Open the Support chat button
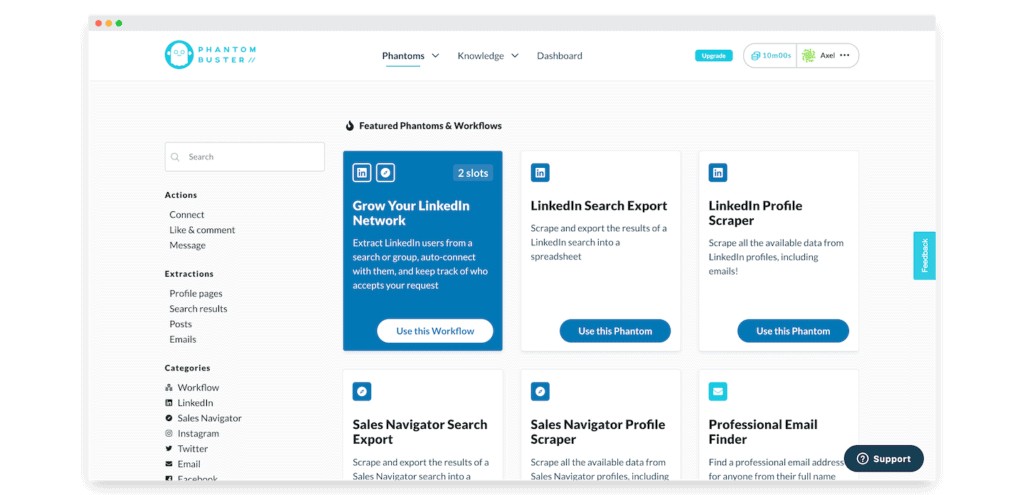Screen dimensions: 1024x495 click(884, 458)
